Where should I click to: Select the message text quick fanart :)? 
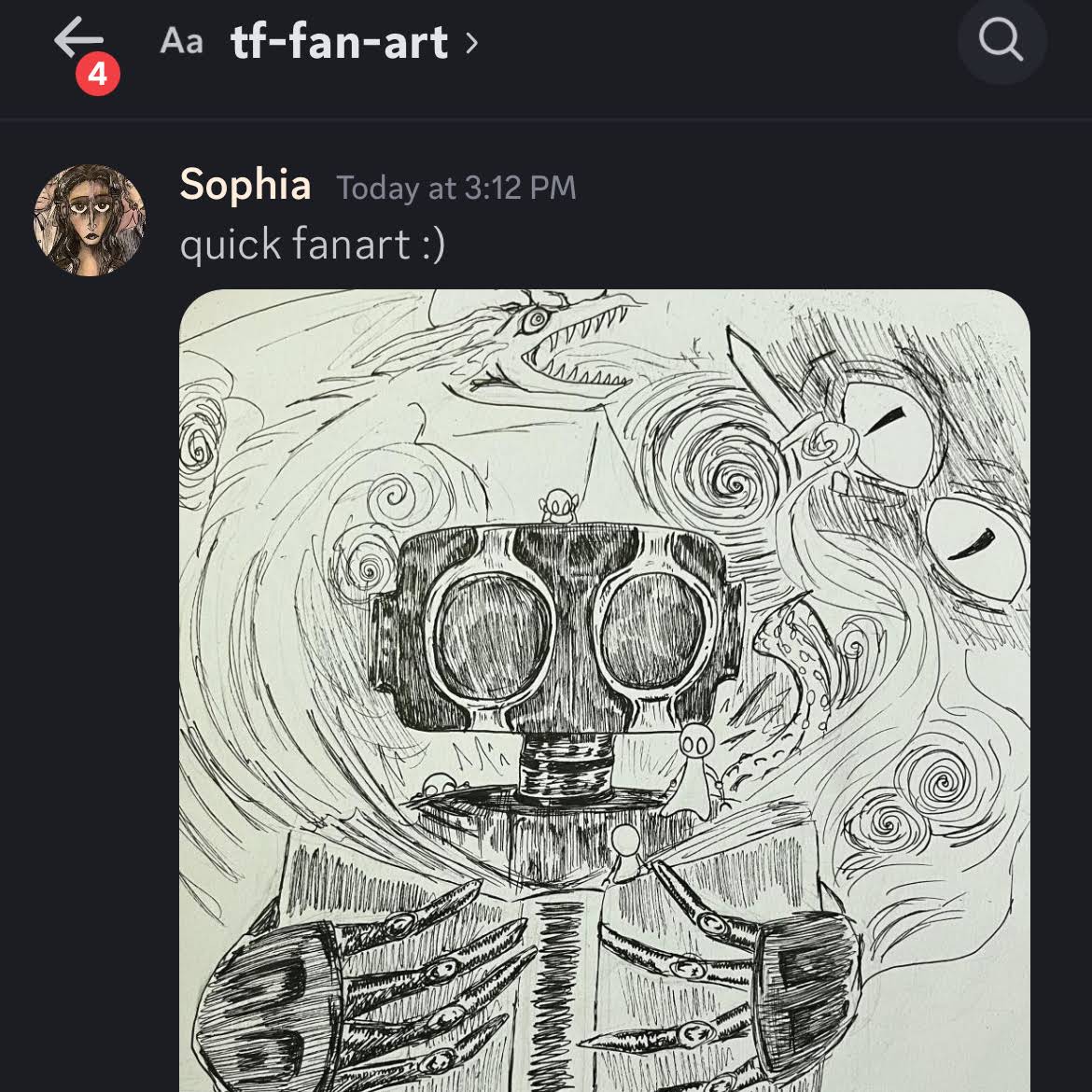tap(312, 245)
